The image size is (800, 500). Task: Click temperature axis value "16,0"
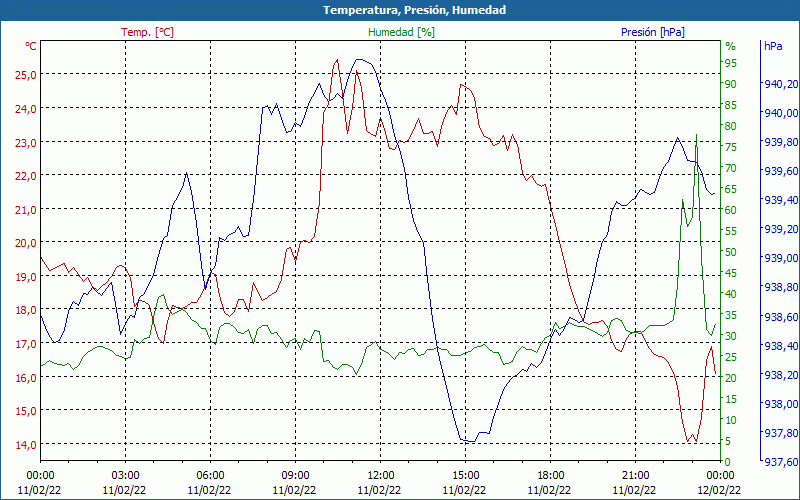point(26,378)
